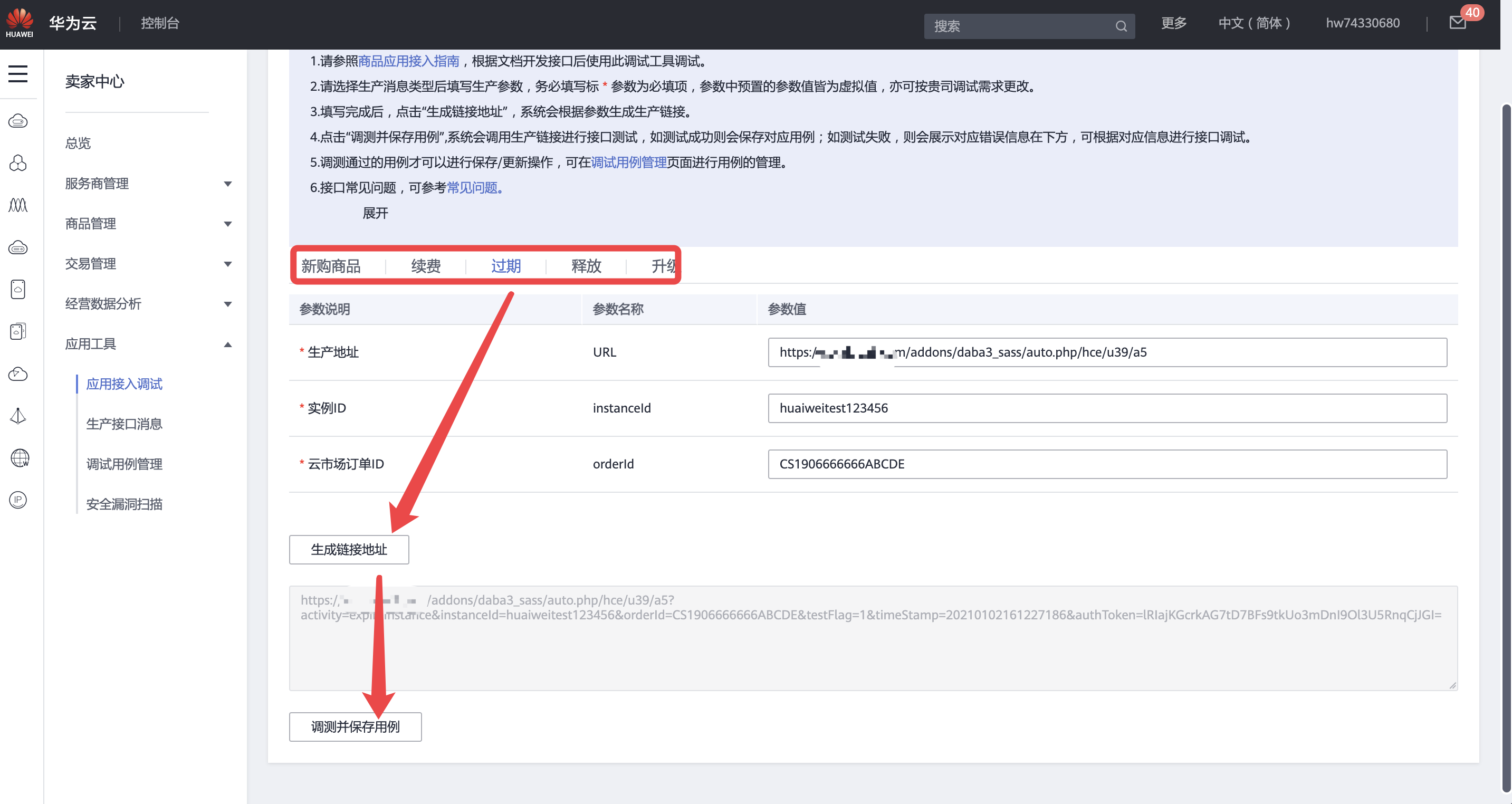Open 商品应用接入指南 link
The height and width of the screenshot is (804, 1512).
pyautogui.click(x=408, y=61)
